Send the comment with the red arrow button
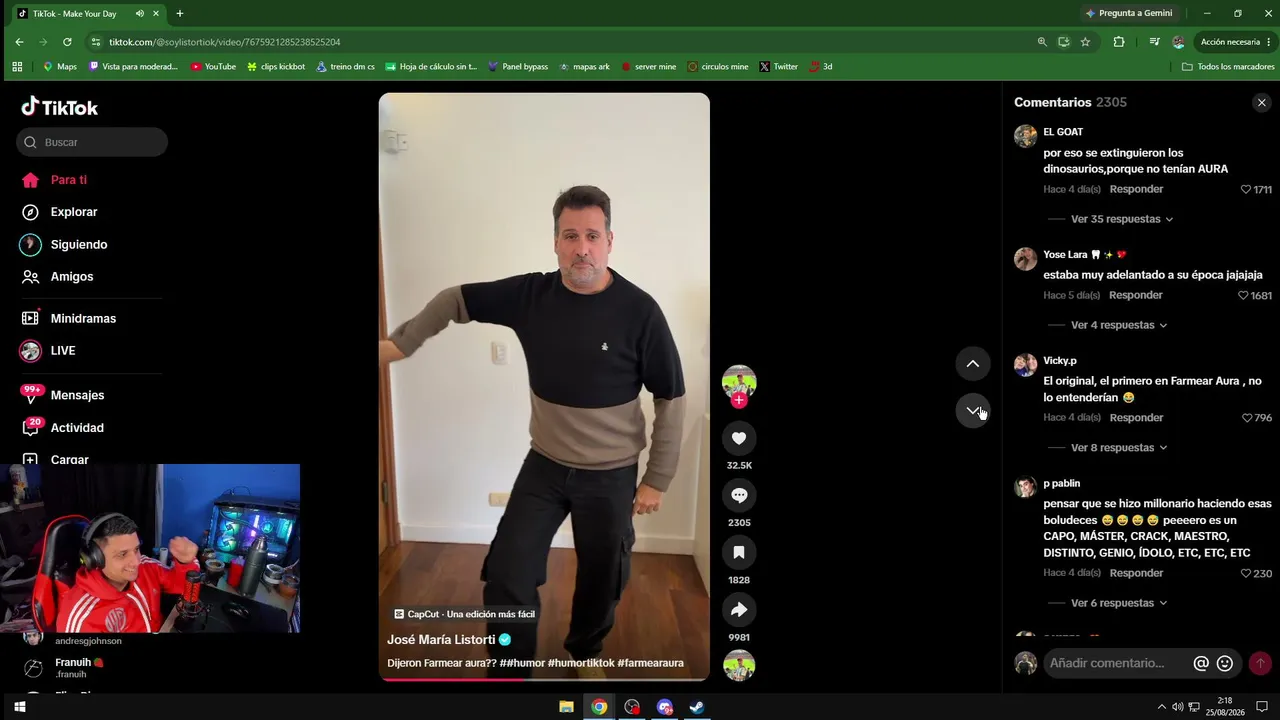1280x720 pixels. click(1260, 663)
